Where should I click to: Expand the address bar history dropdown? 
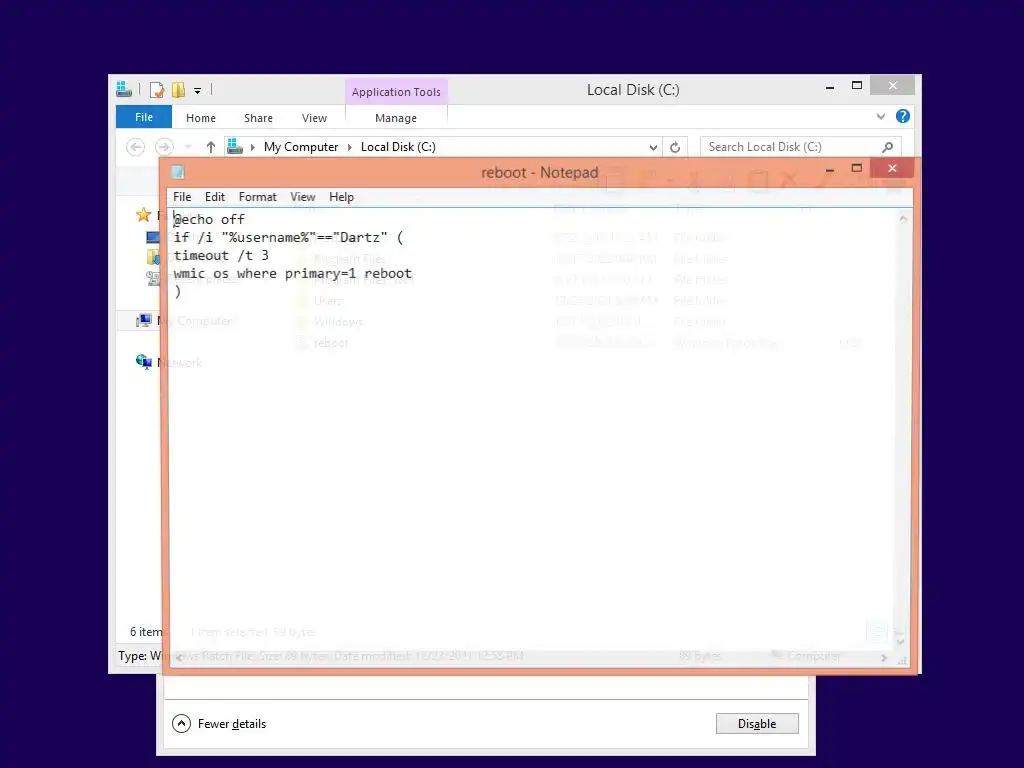pos(652,147)
